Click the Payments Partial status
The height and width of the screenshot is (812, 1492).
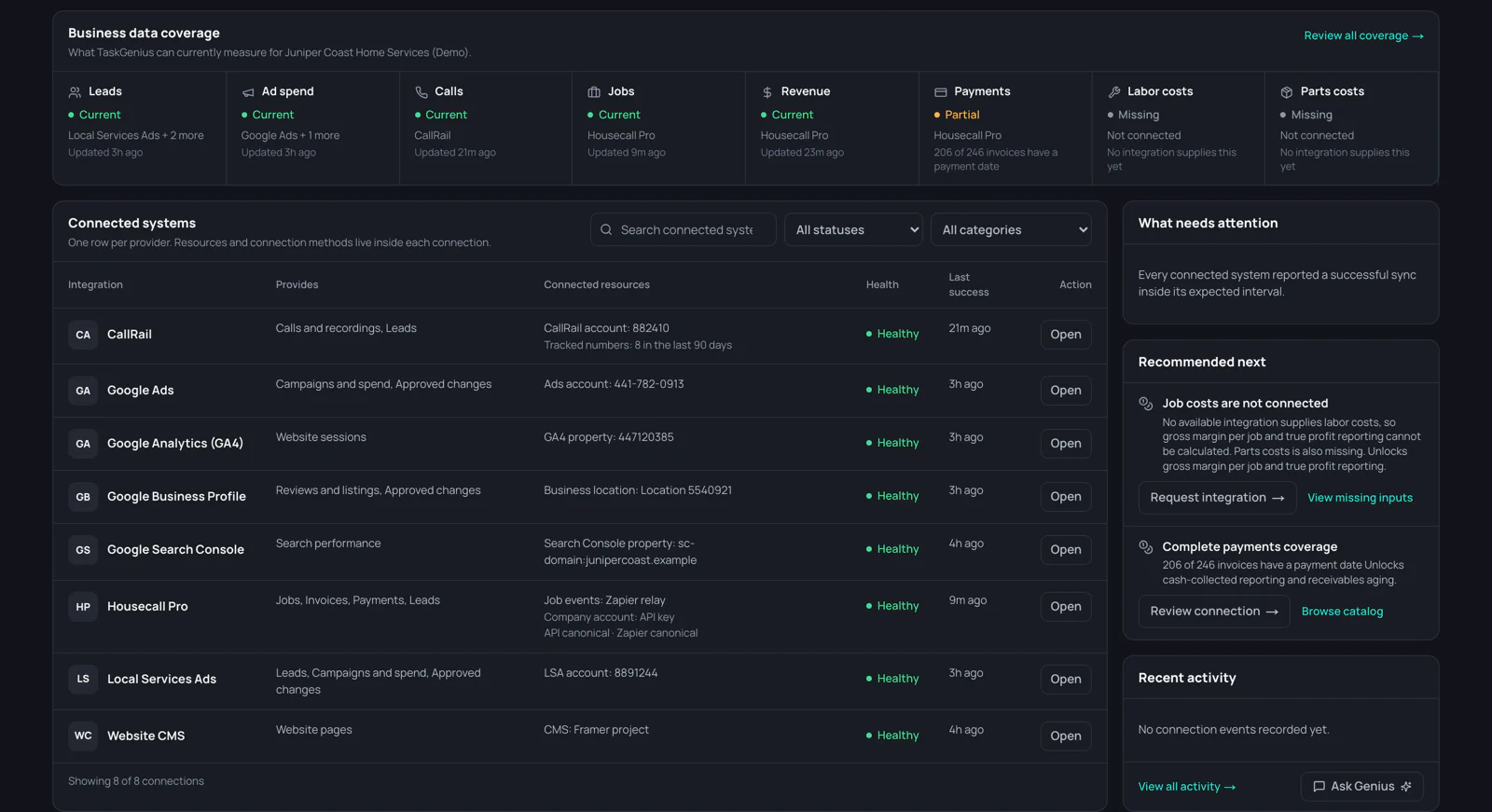[x=957, y=115]
